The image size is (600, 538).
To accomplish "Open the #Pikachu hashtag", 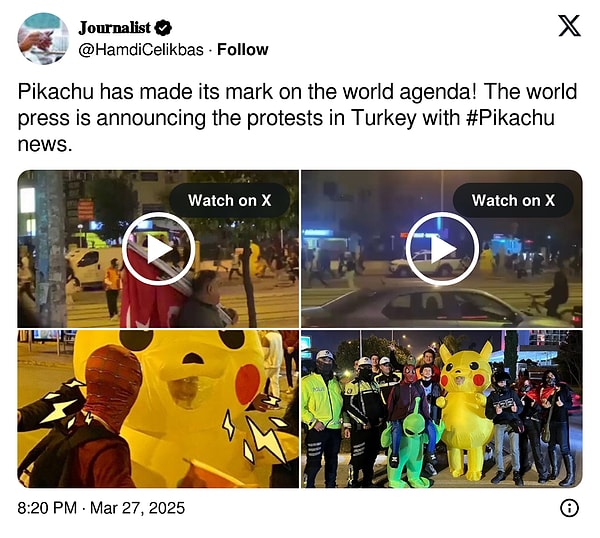I will (511, 118).
